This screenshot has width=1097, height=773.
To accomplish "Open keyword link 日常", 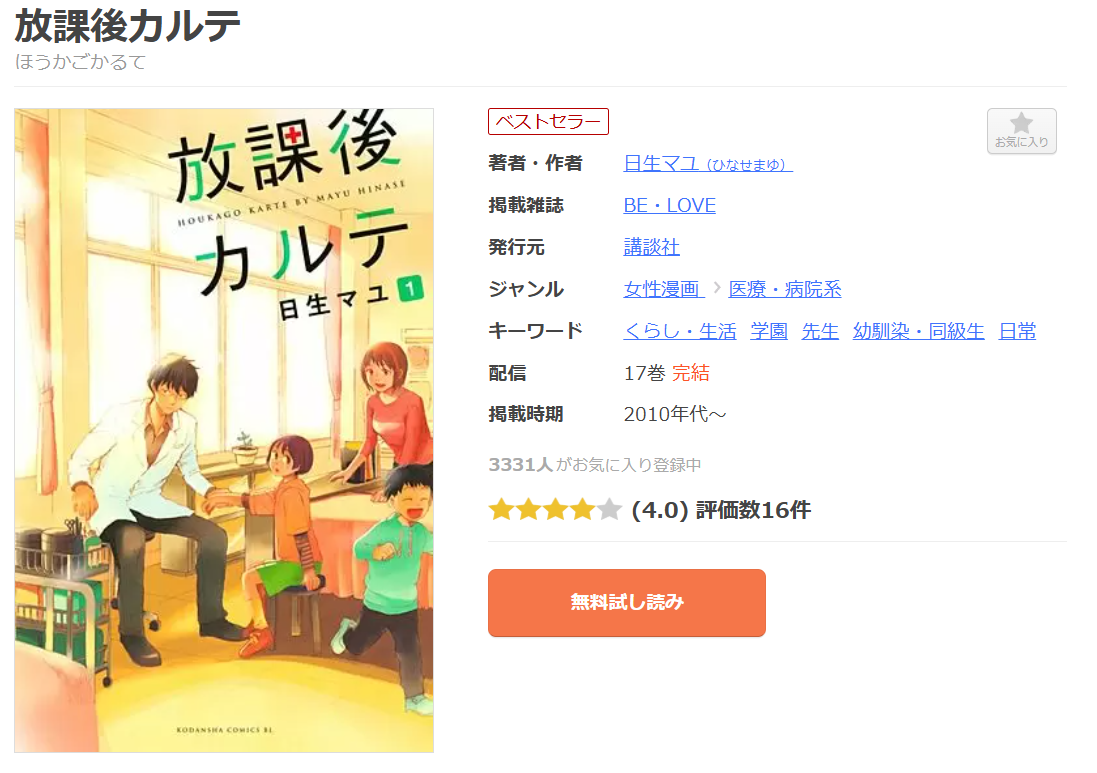I will pos(1017,331).
